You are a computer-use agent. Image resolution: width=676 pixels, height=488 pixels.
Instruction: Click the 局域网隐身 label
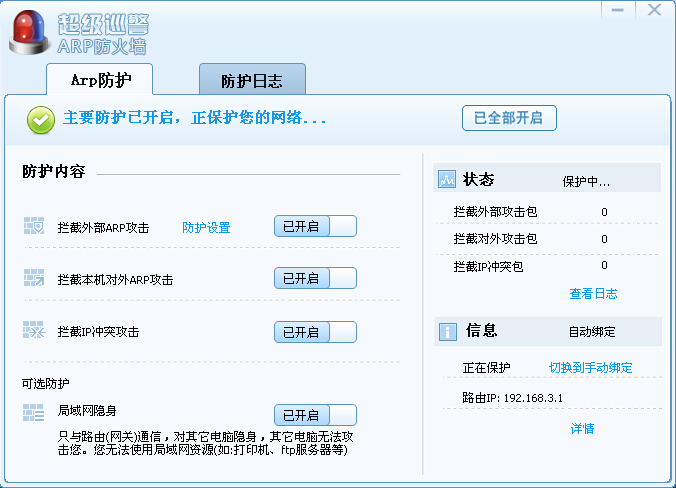coord(87,410)
